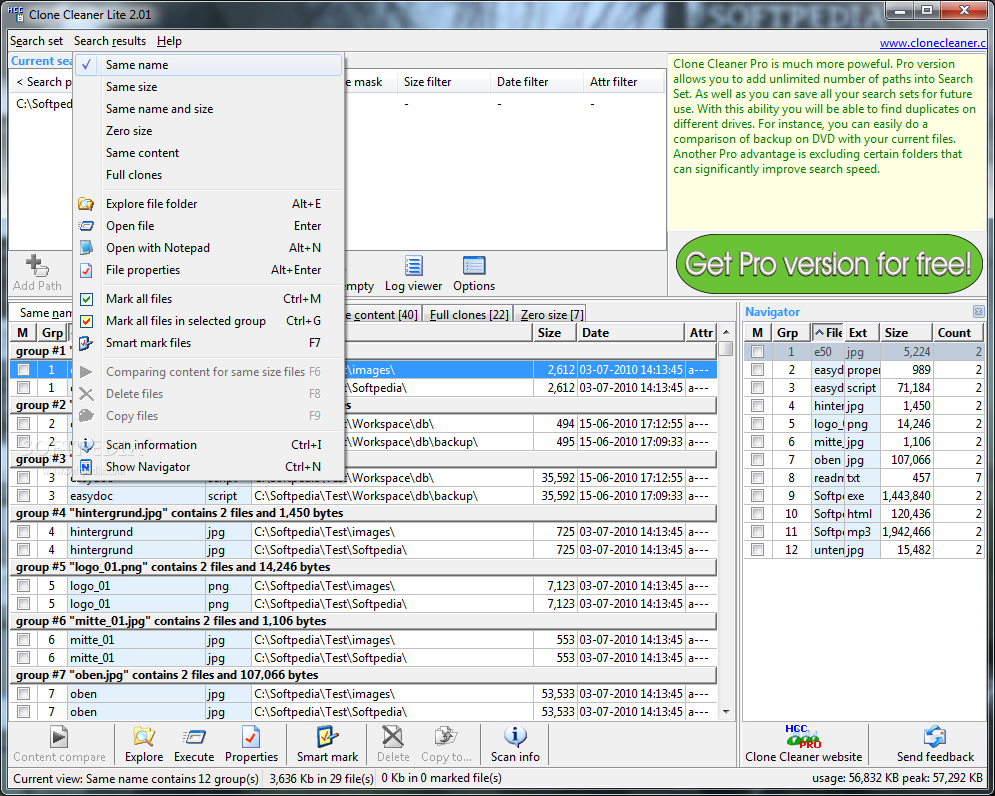
Task: Click the Open file menu icon
Action: [86, 226]
